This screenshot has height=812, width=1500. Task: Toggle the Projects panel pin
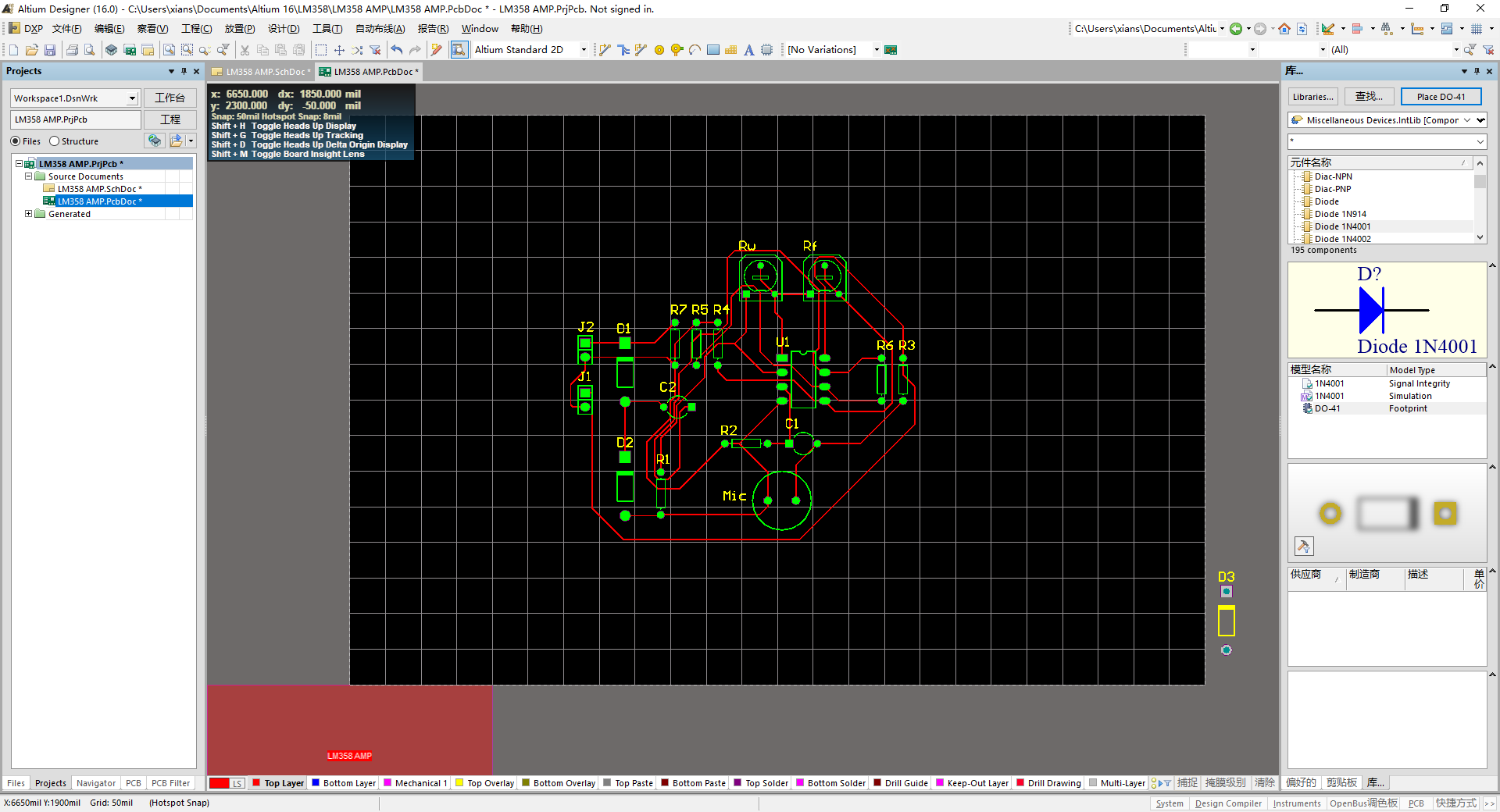(184, 71)
